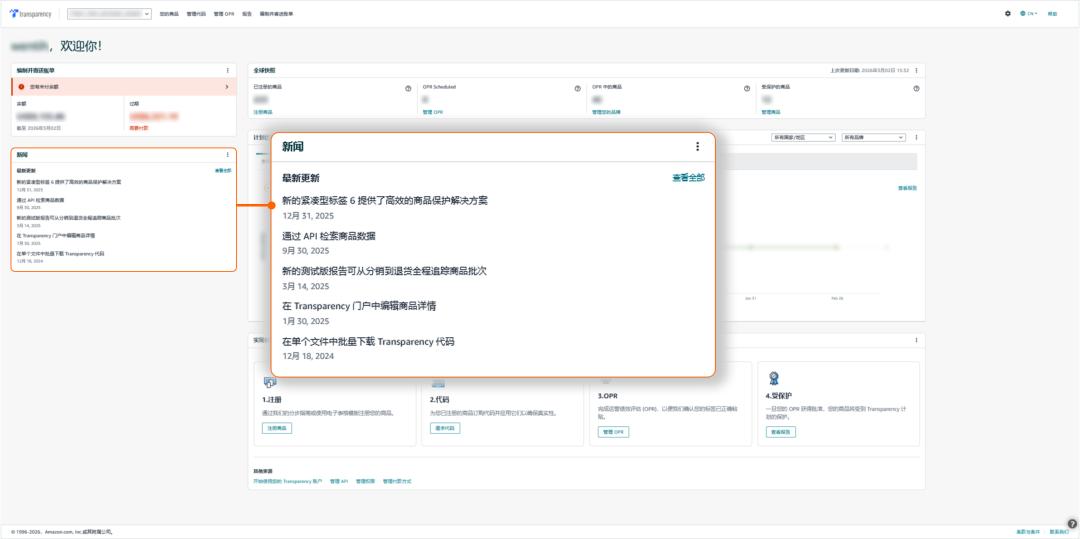Open the 管理付款方式 resource link

click(397, 481)
